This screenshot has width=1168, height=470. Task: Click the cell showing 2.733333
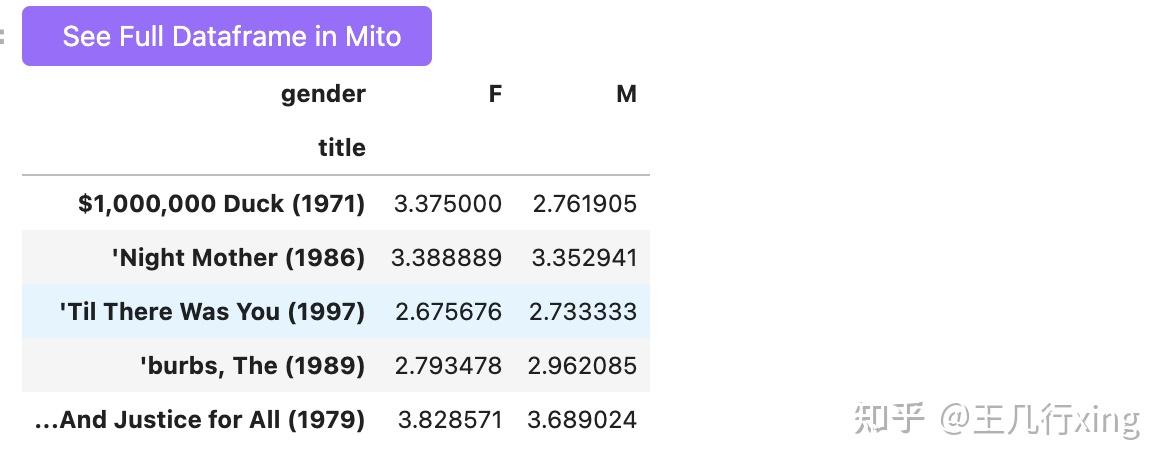pos(583,312)
